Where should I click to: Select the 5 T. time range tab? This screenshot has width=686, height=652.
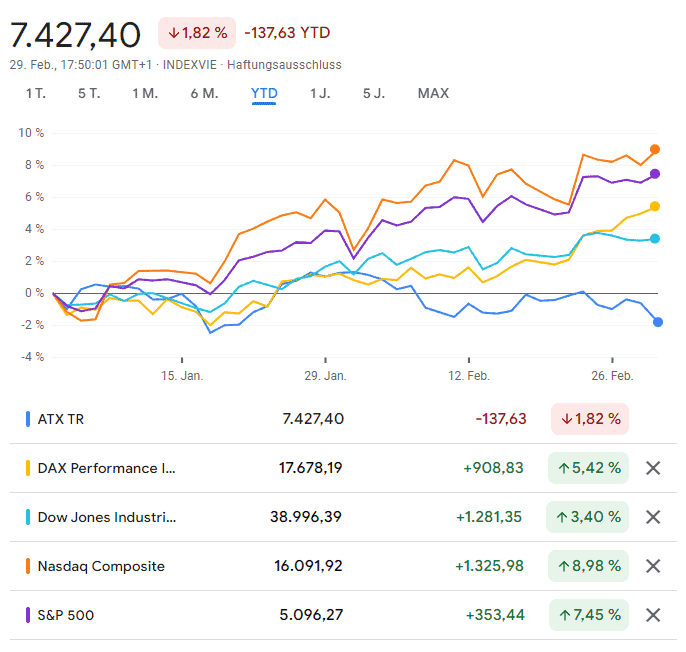pos(89,93)
